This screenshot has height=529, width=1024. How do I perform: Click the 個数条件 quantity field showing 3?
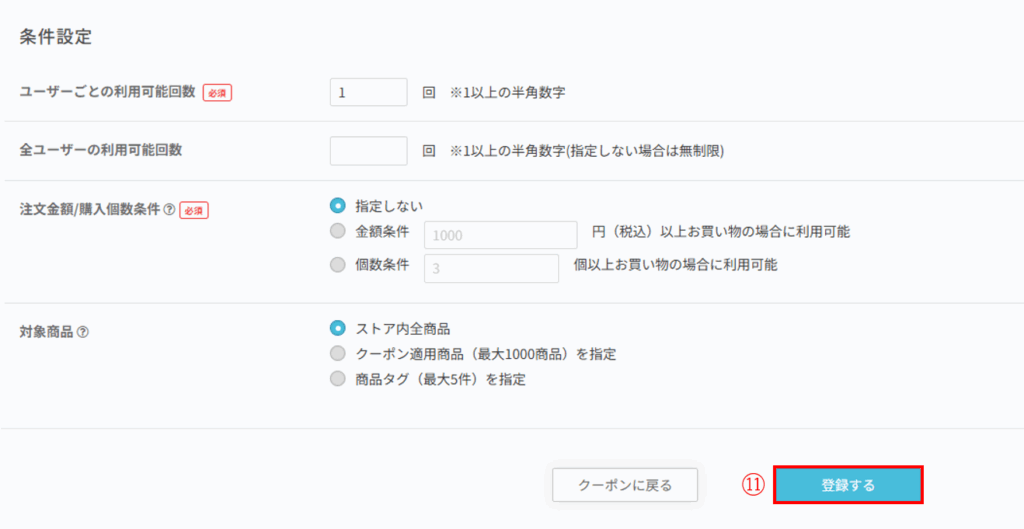tap(491, 268)
